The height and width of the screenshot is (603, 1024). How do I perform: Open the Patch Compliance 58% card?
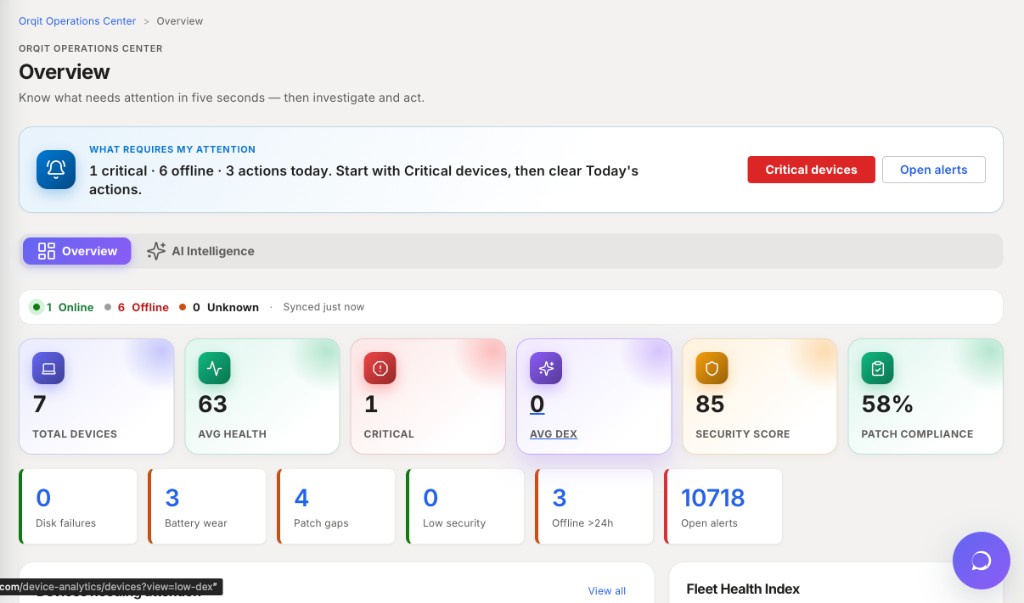pyautogui.click(x=925, y=396)
